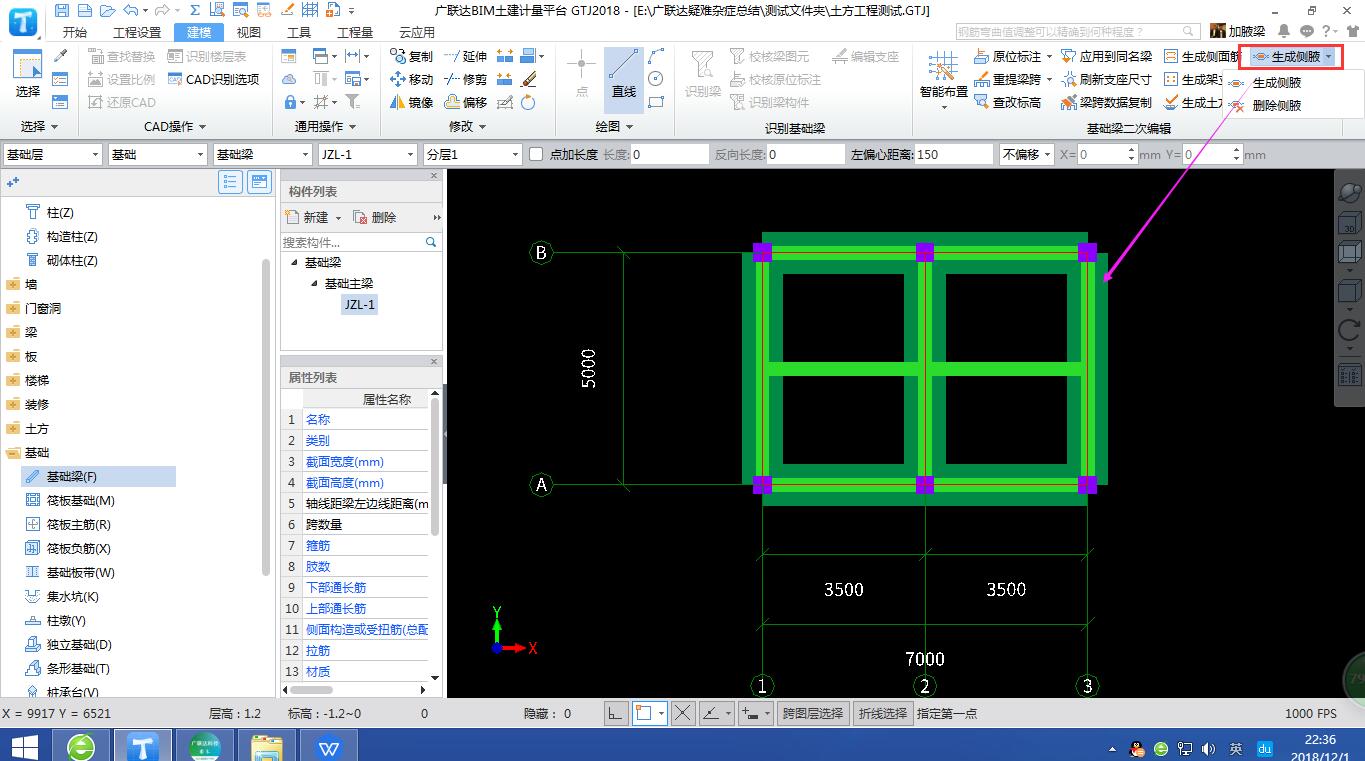
Task: Click the QQ penguin tray icon
Action: (x=1137, y=747)
